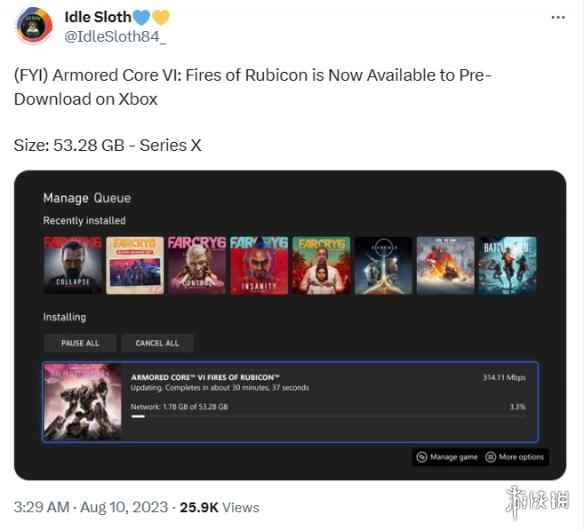Screen dimensions: 584x530
Task: Click the blue heart emoji beside Idle Sloth
Action: click(x=142, y=17)
